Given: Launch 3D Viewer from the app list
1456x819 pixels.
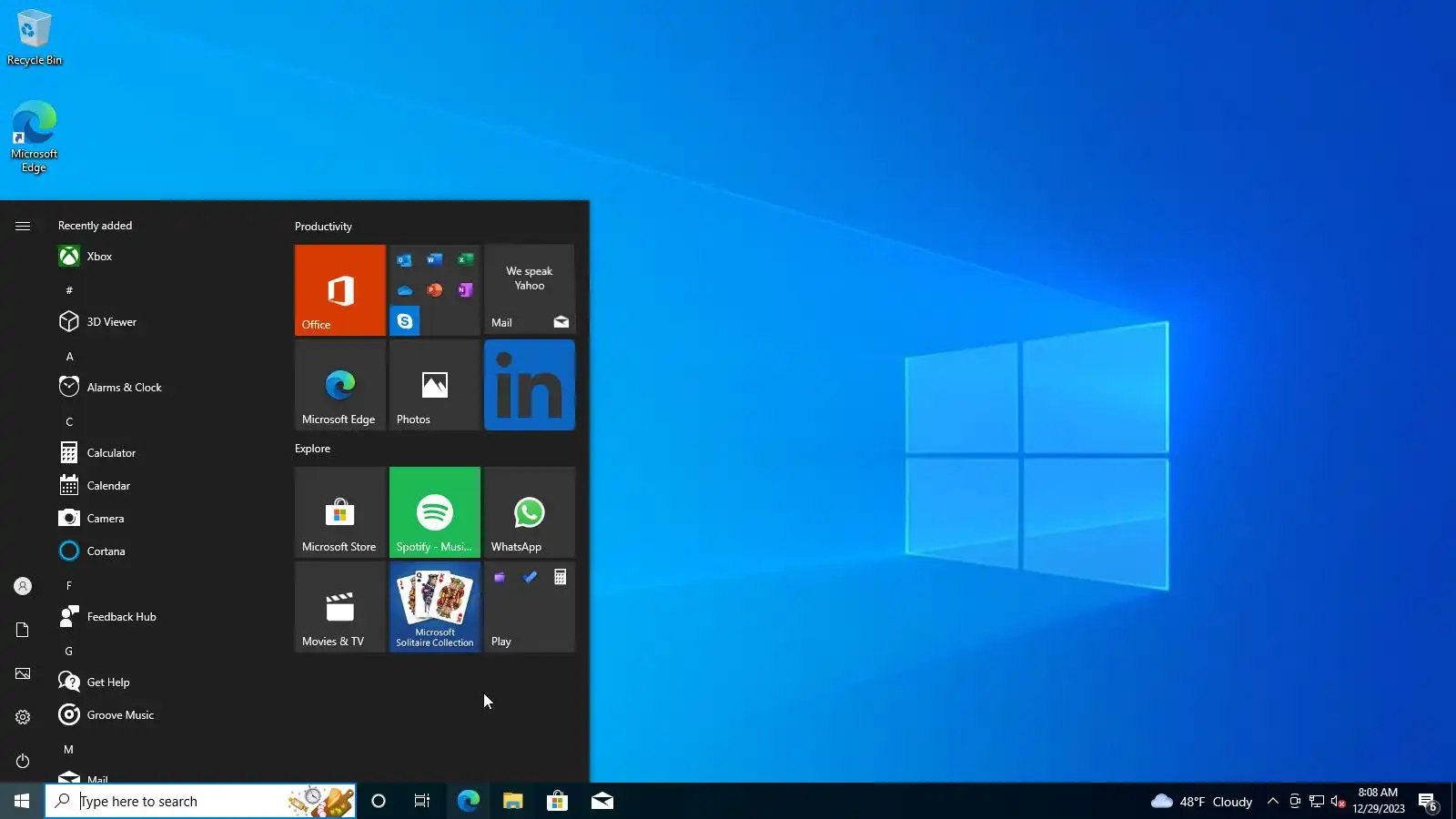Looking at the screenshot, I should pos(164,322).
